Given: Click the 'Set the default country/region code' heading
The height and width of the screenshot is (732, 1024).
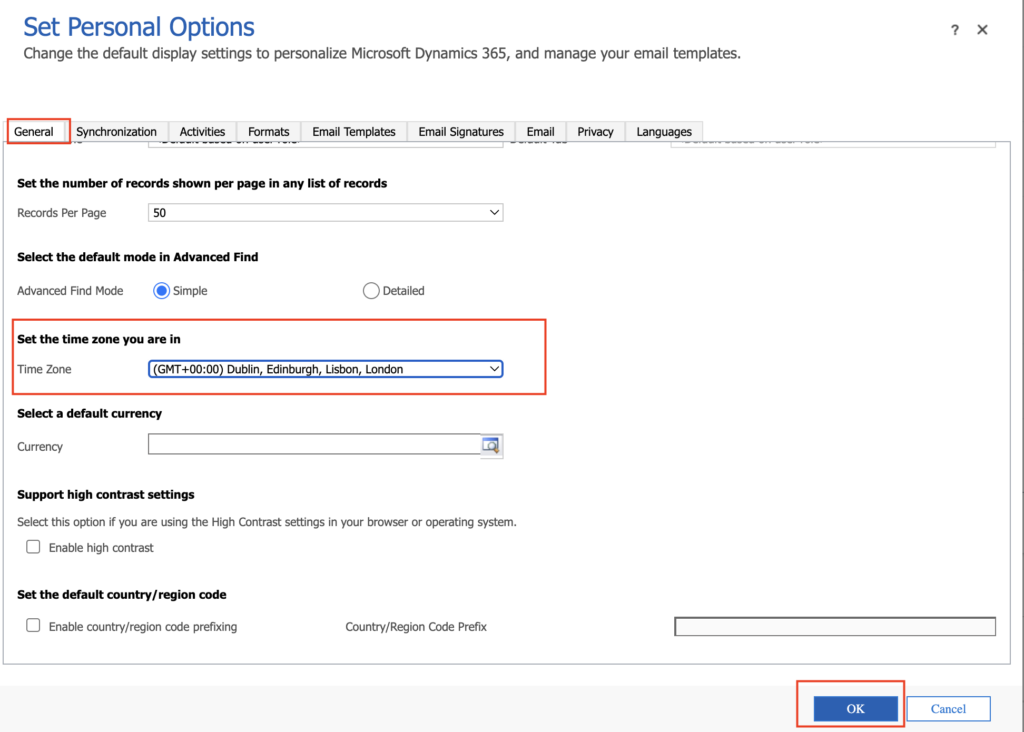Looking at the screenshot, I should [121, 594].
